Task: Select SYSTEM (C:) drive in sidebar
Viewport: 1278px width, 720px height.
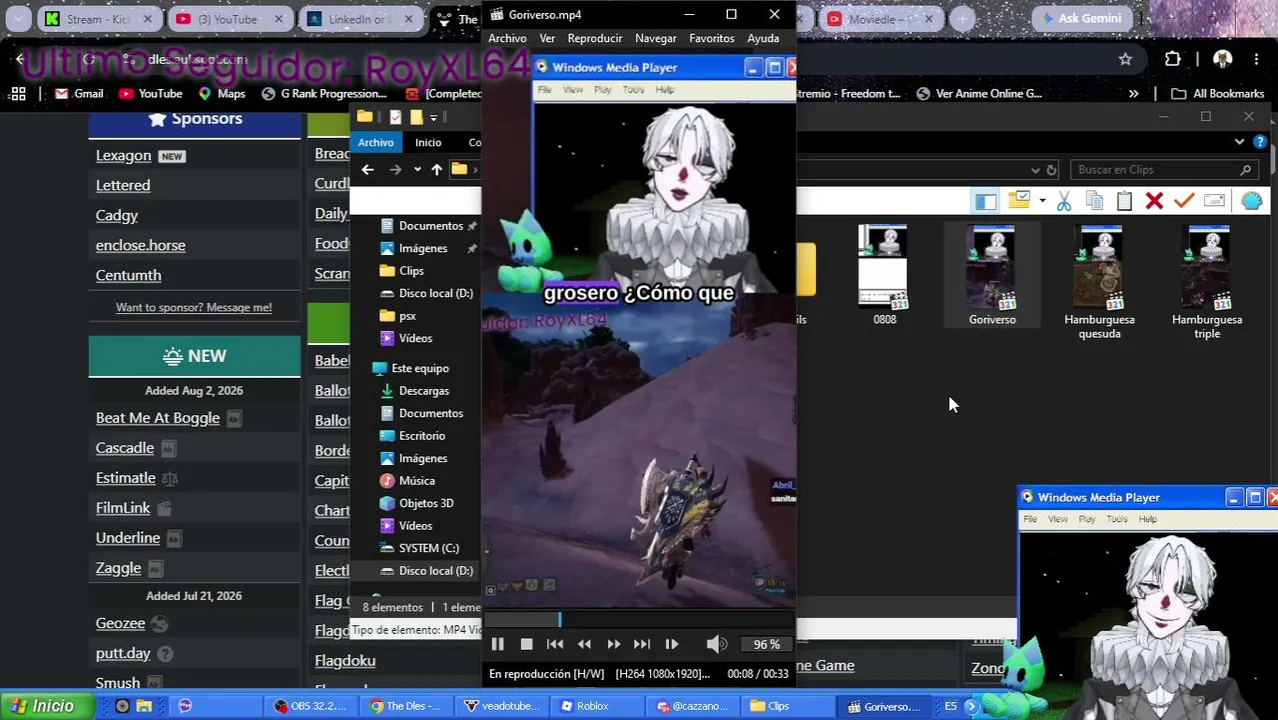Action: tap(429, 548)
